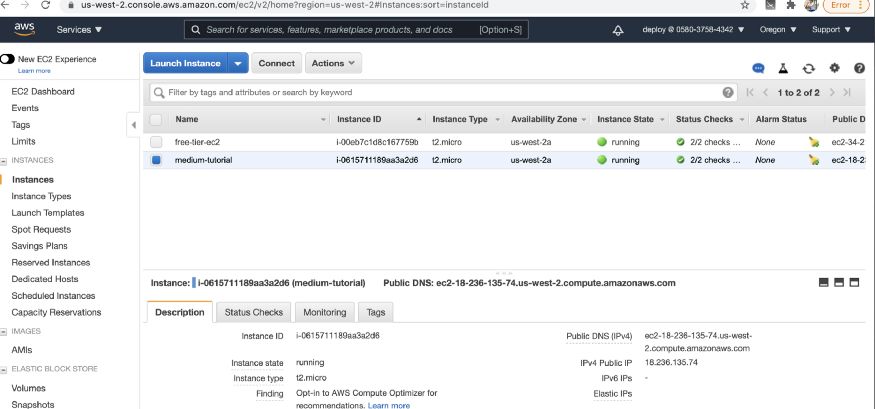The image size is (875, 409).
Task: Refresh the instances list
Action: 808,68
